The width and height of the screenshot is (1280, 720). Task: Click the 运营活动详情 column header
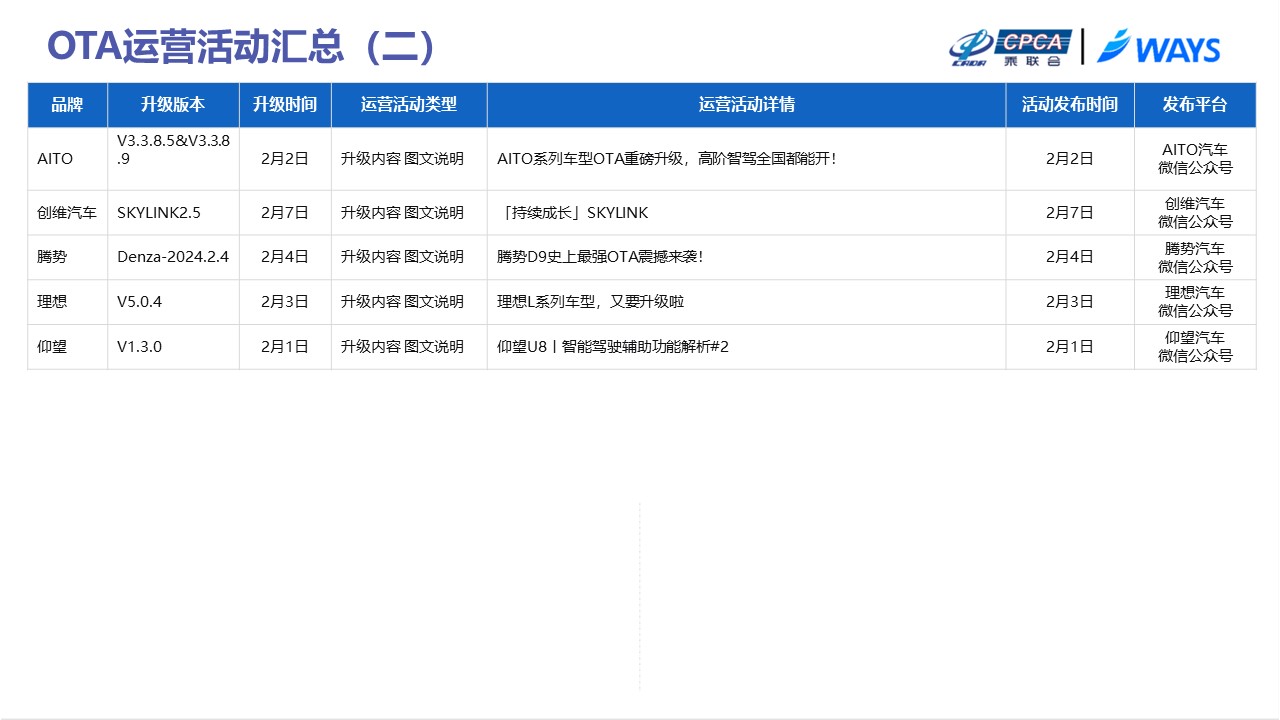[x=746, y=105]
